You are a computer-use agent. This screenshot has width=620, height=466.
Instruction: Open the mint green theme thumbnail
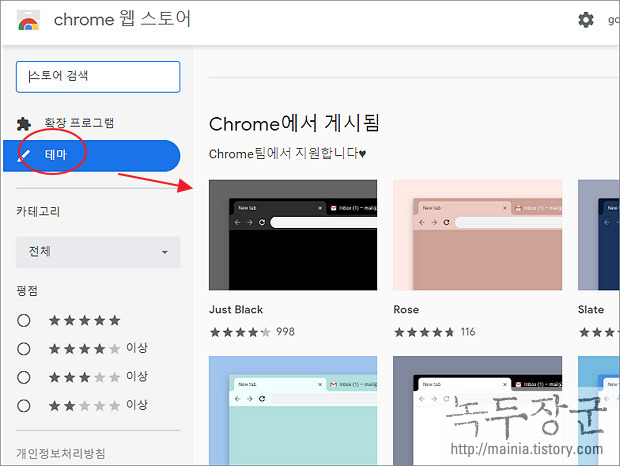point(293,410)
